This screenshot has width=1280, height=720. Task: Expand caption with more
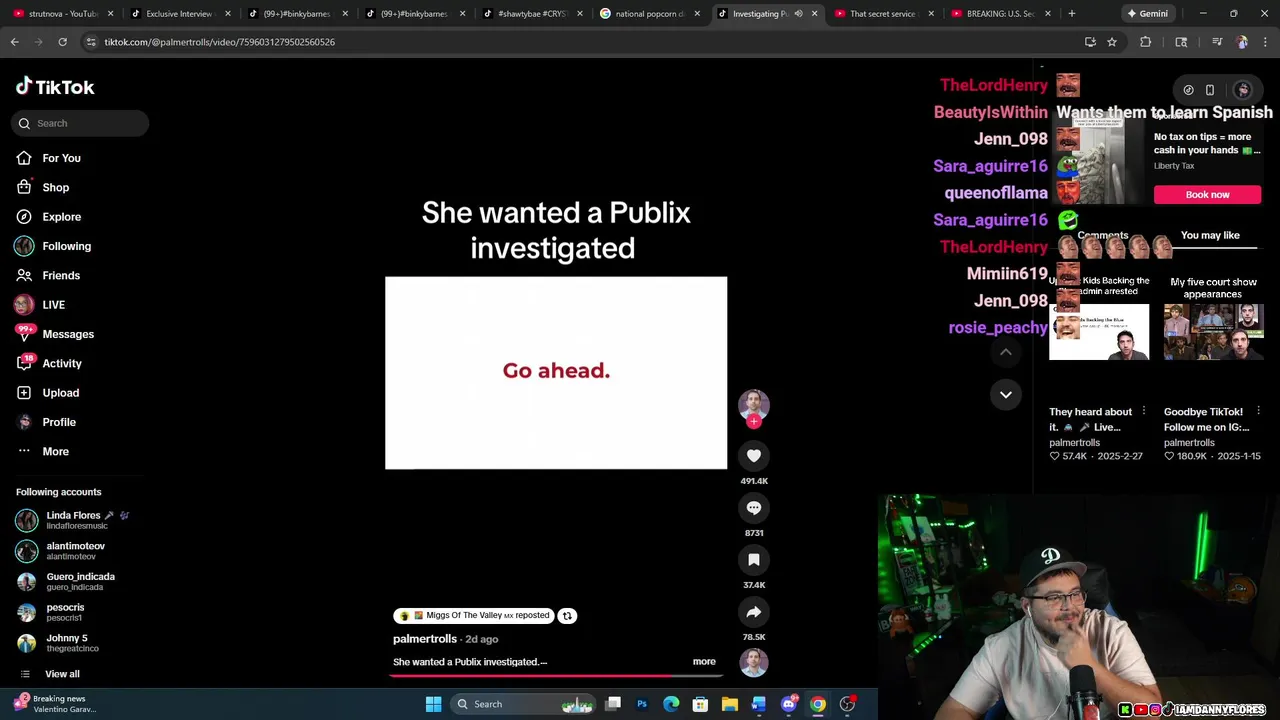(704, 662)
